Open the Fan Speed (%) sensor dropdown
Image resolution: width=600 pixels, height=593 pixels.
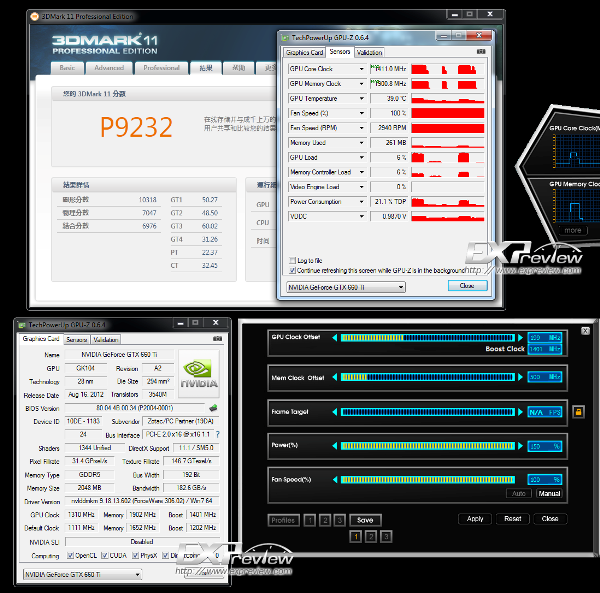pyautogui.click(x=361, y=113)
